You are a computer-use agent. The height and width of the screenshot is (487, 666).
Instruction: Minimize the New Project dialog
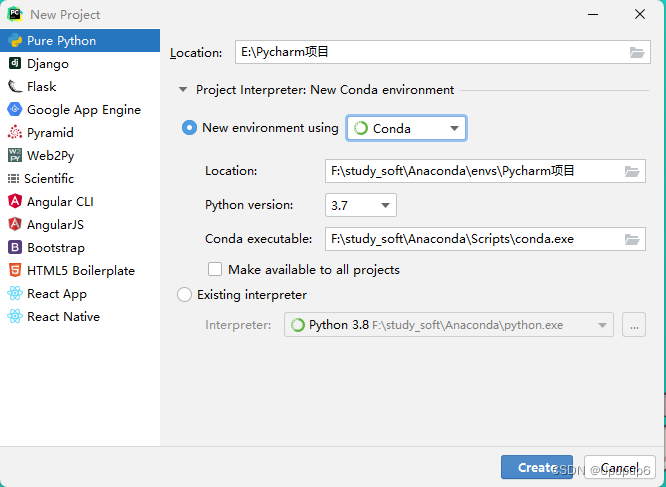(593, 14)
